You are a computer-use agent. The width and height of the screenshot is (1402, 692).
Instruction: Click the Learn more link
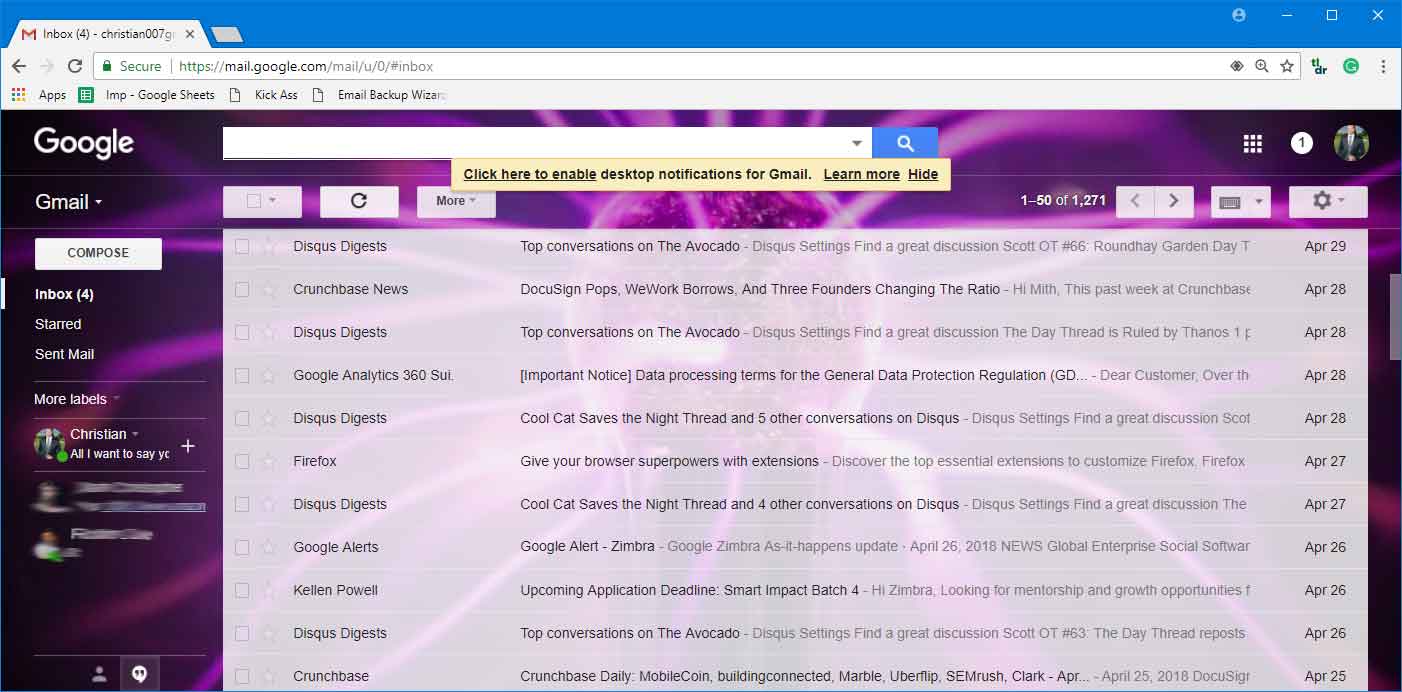861,174
